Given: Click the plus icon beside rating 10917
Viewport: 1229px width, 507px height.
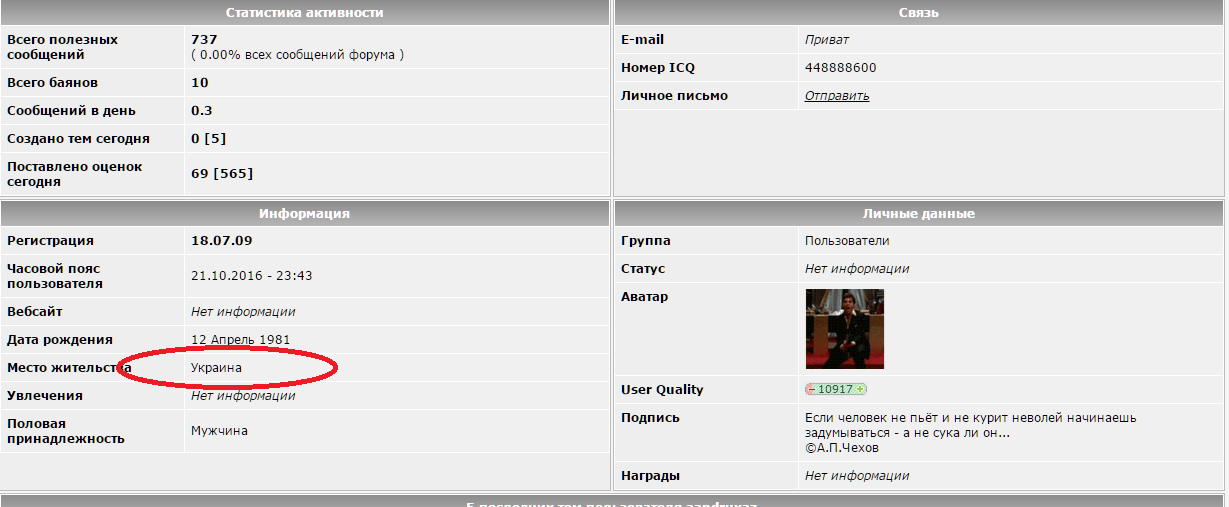Looking at the screenshot, I should point(860,389).
